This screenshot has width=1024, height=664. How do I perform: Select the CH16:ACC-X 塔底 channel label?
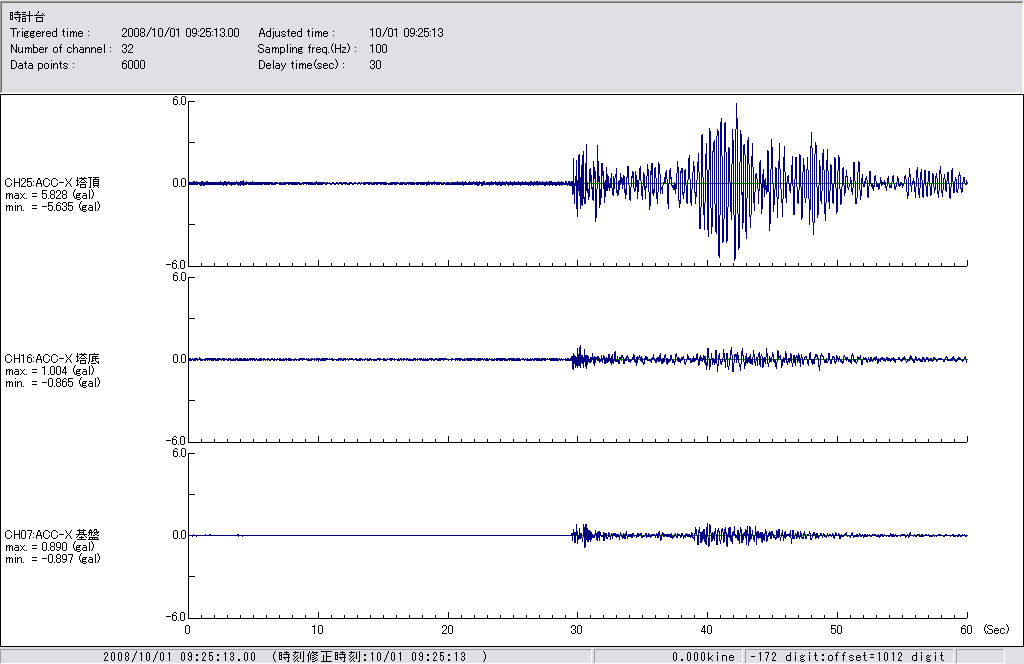tap(52, 358)
